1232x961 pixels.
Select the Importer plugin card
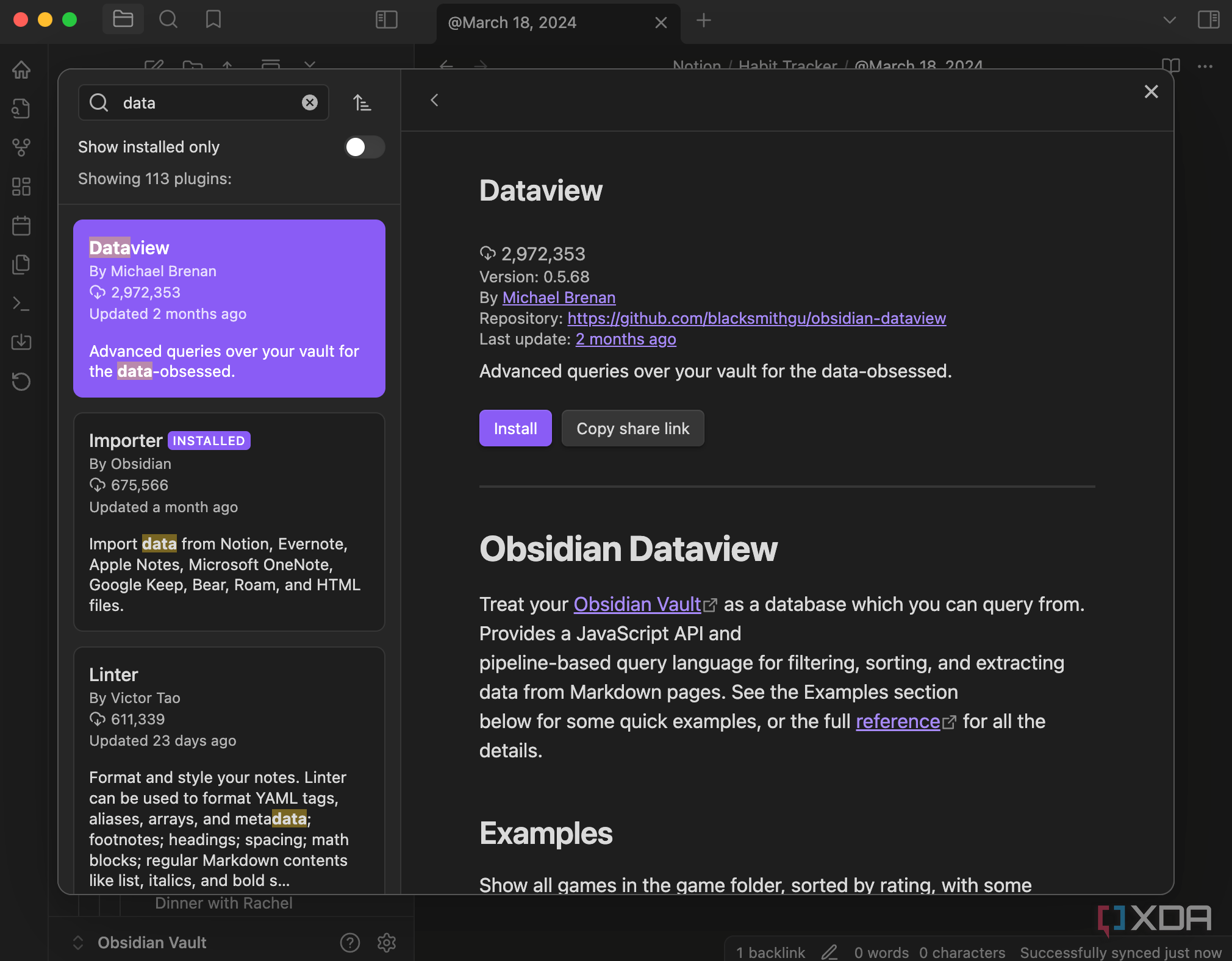229,521
